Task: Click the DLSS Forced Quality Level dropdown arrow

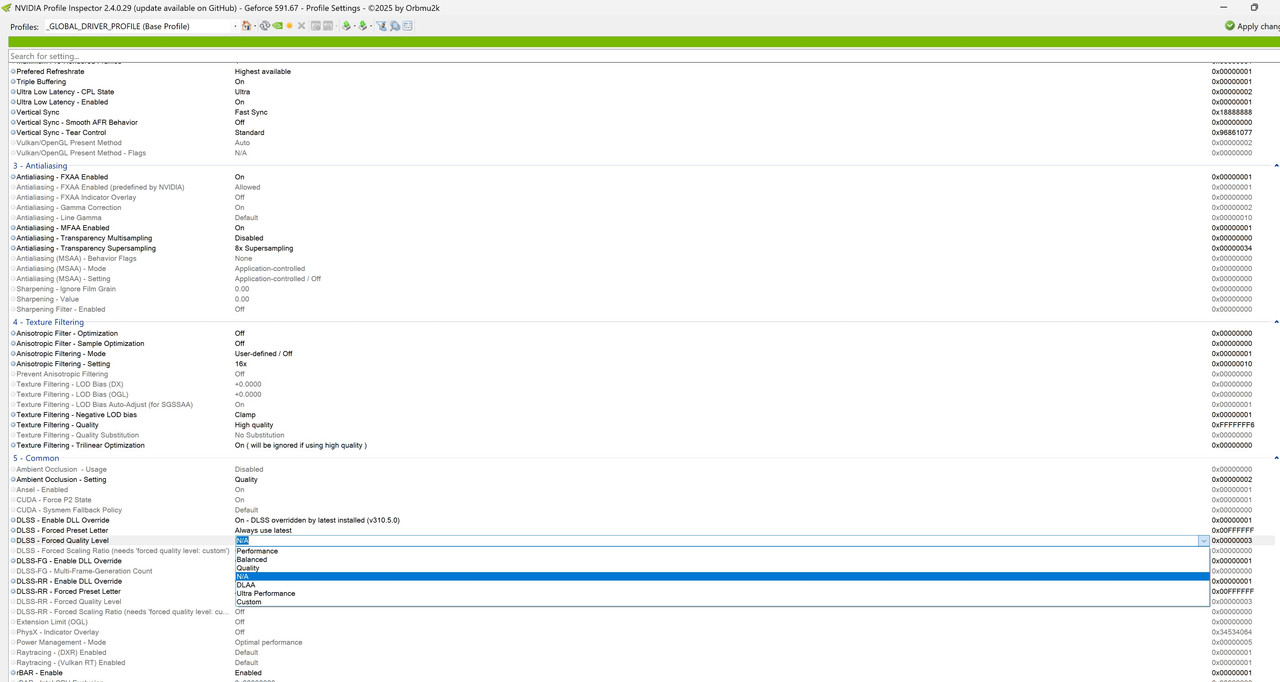Action: pyautogui.click(x=1204, y=541)
